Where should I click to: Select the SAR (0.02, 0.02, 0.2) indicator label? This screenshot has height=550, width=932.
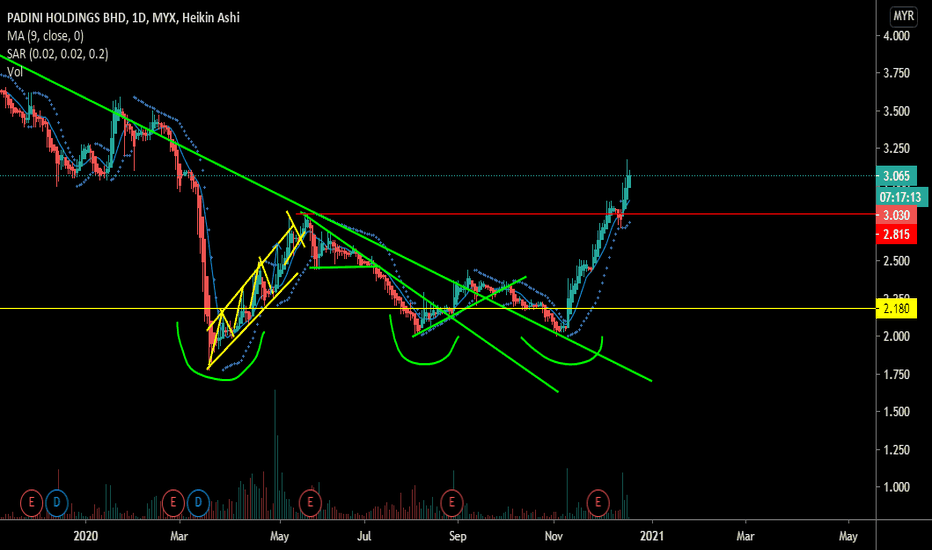58,54
